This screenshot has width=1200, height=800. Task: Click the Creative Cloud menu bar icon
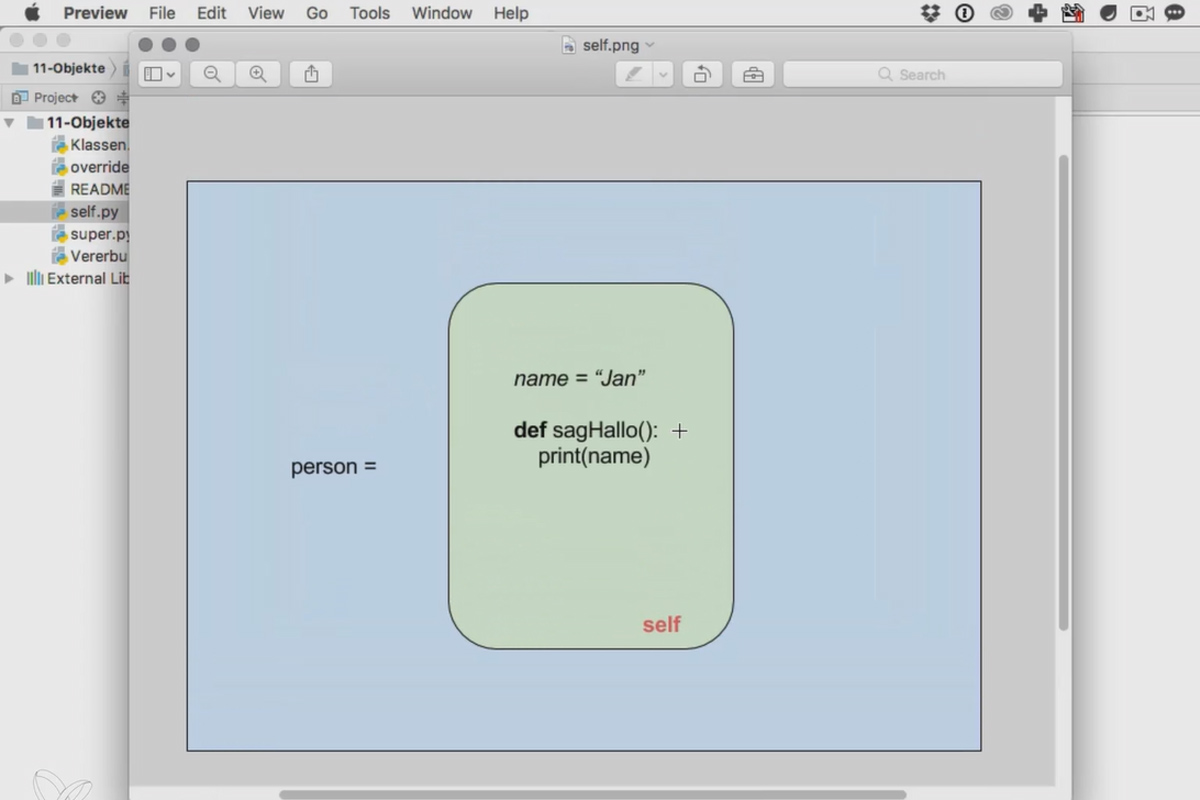1001,13
